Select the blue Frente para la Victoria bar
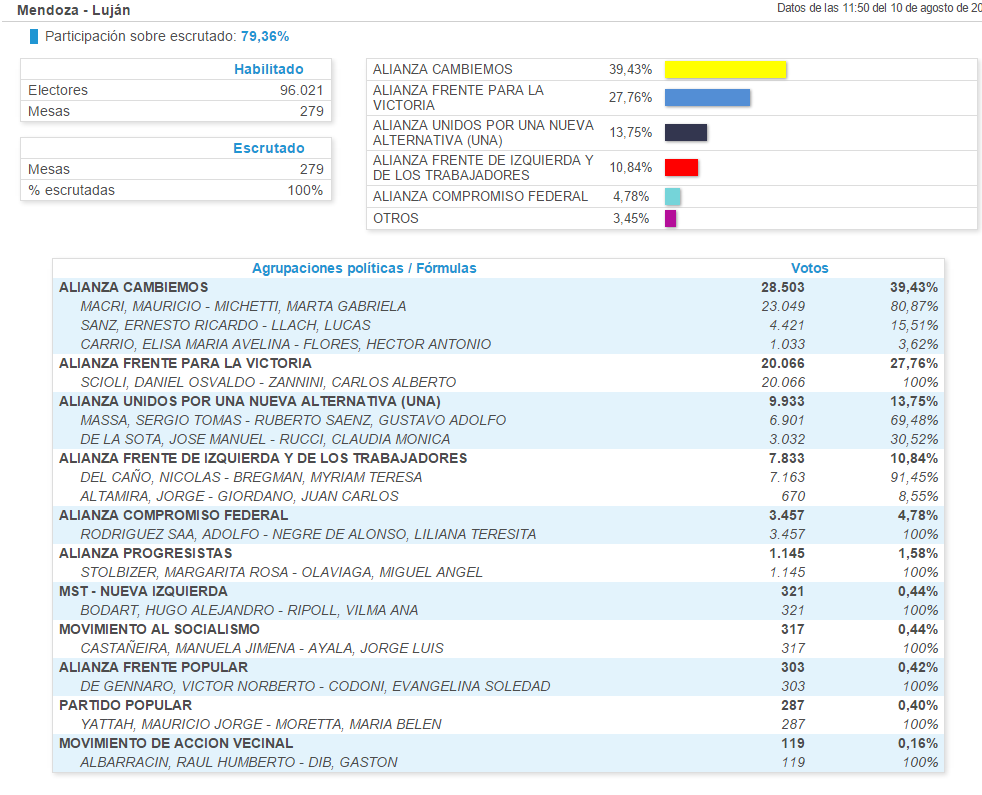The height and width of the screenshot is (795, 982). point(707,98)
